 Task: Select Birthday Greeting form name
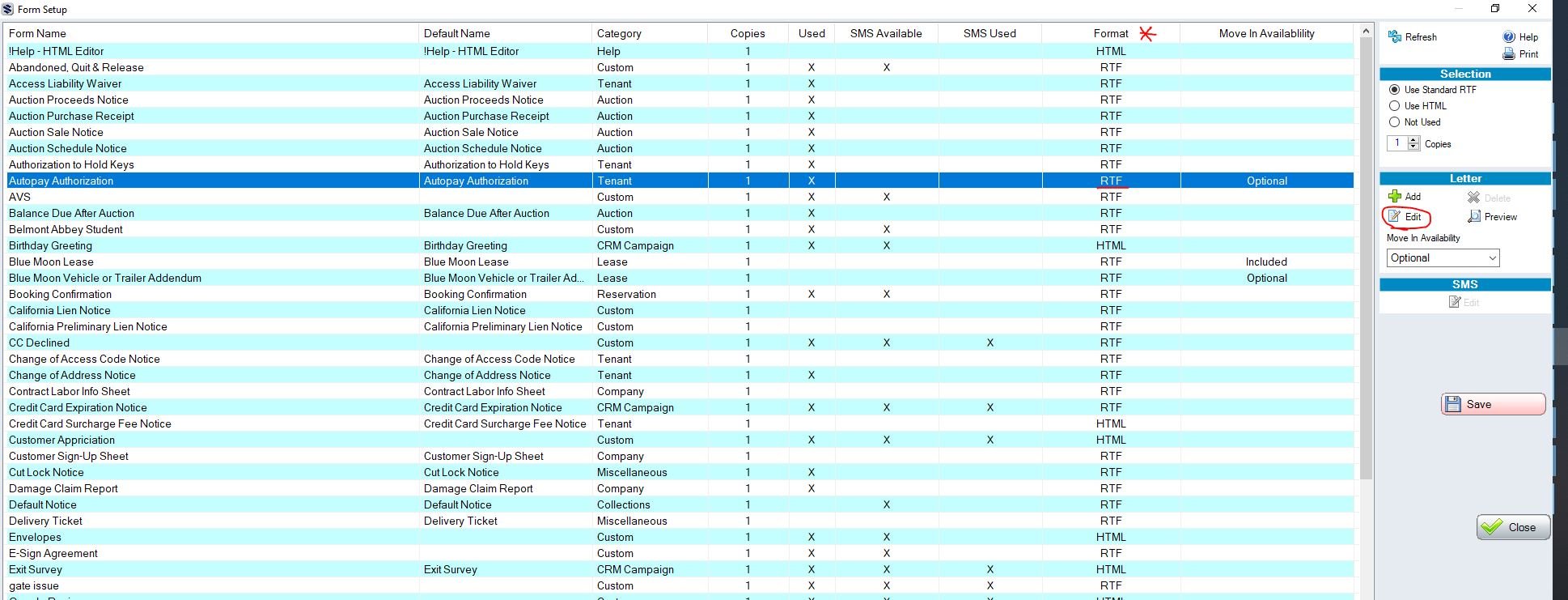pos(50,245)
